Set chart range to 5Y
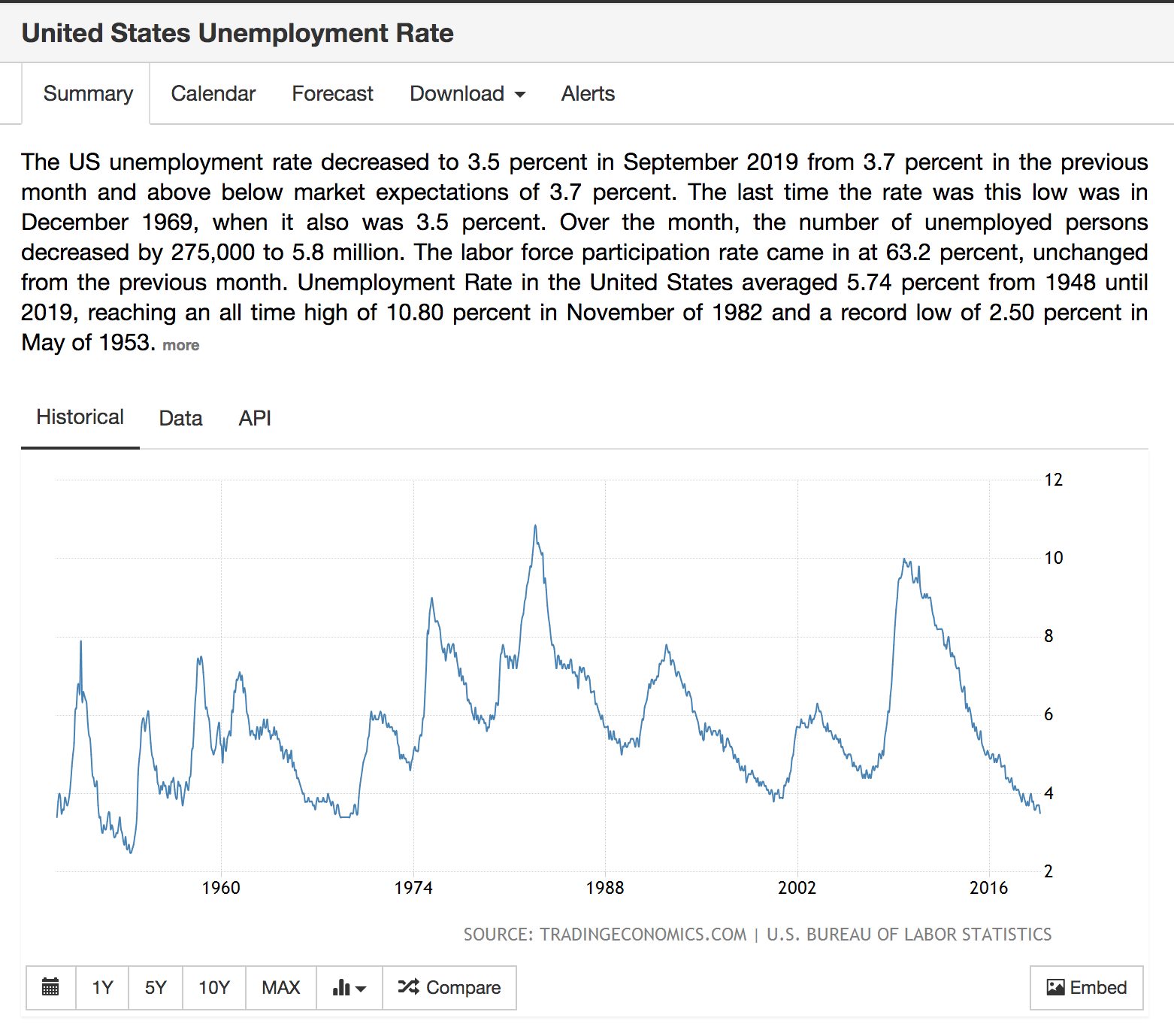 pos(156,987)
